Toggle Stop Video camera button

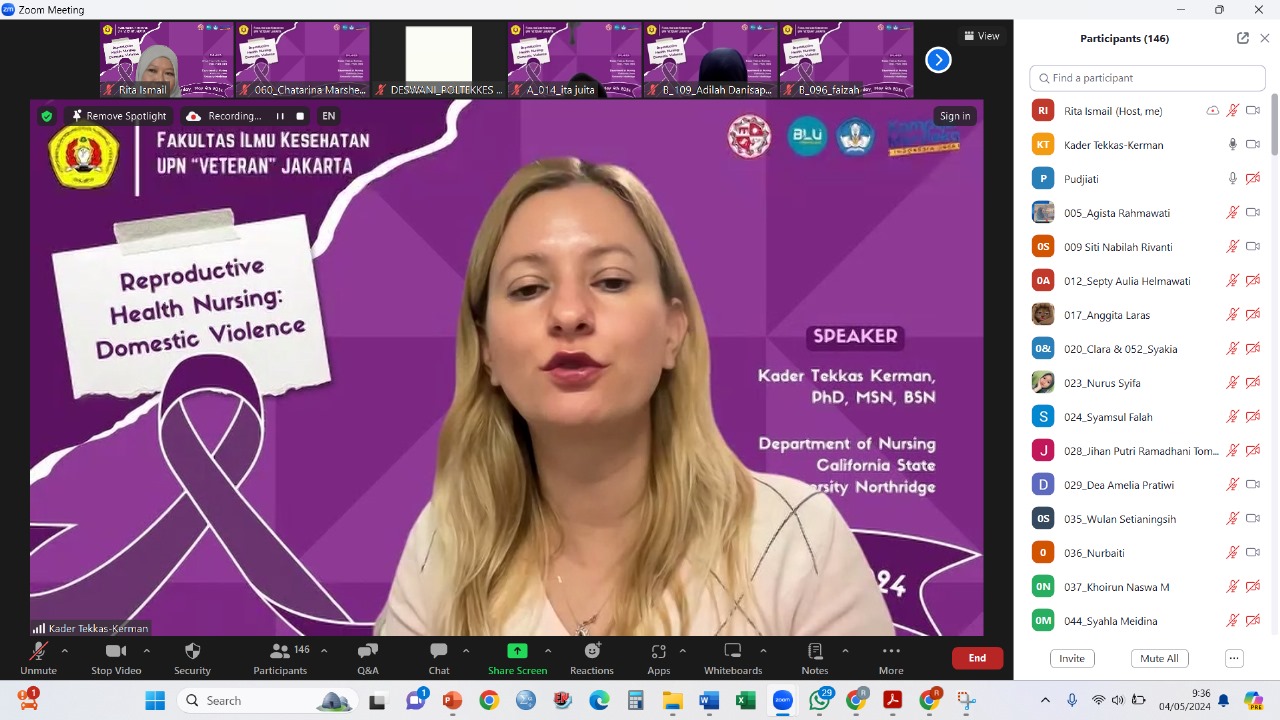click(116, 652)
